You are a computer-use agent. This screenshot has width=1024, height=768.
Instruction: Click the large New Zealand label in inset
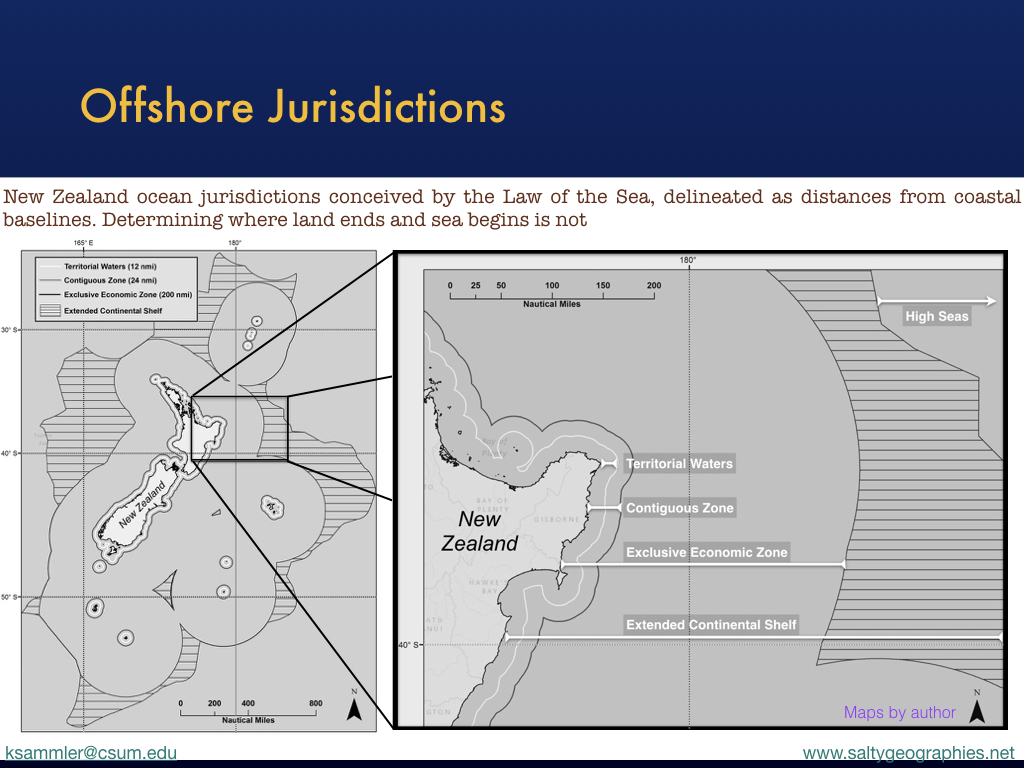[x=480, y=531]
